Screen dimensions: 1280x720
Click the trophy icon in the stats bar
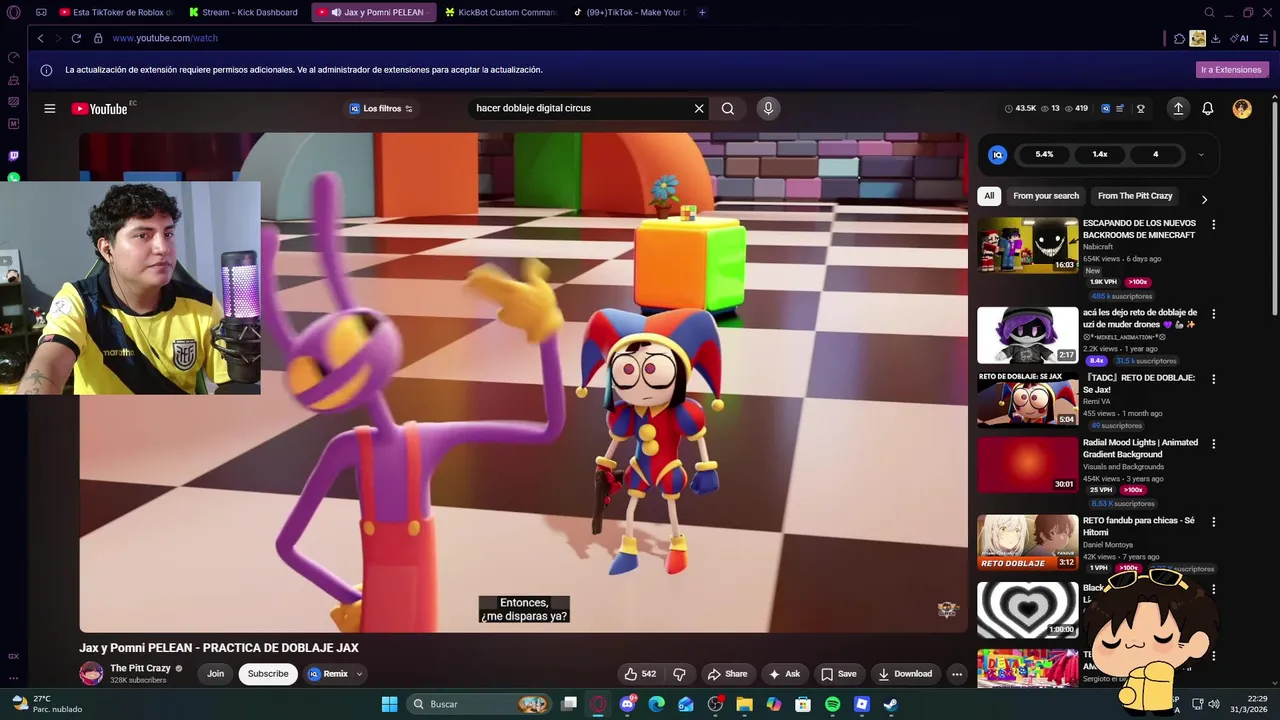pos(1140,108)
